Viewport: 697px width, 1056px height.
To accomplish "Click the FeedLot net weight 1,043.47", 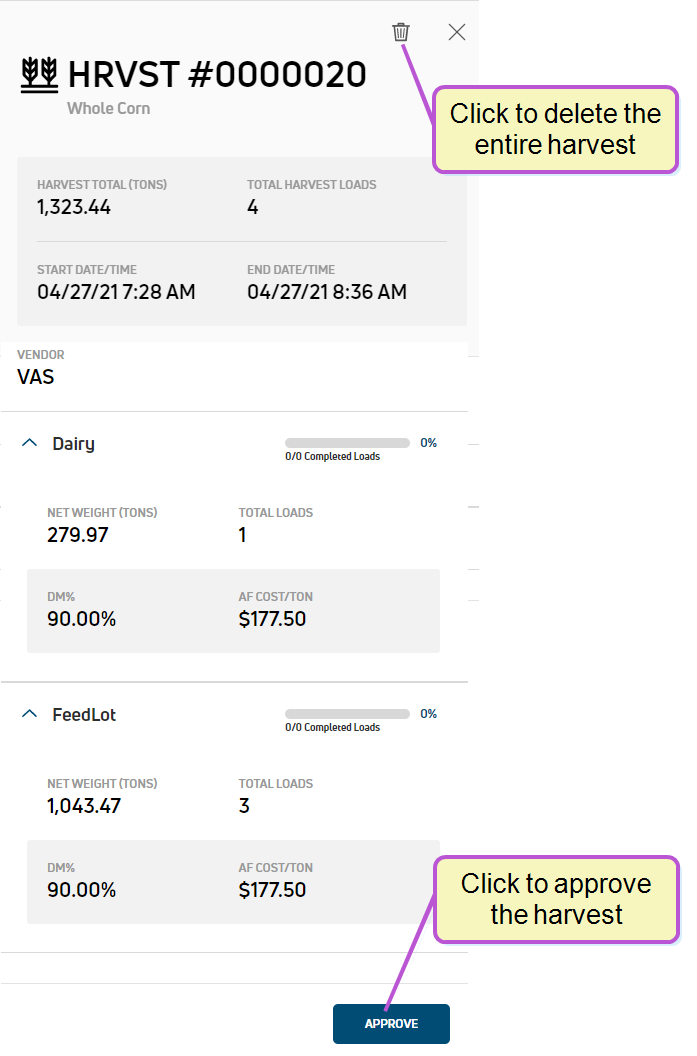I will point(84,805).
